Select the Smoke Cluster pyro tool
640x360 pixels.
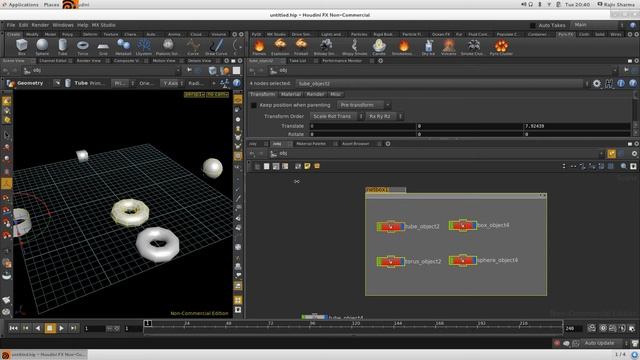click(473, 47)
